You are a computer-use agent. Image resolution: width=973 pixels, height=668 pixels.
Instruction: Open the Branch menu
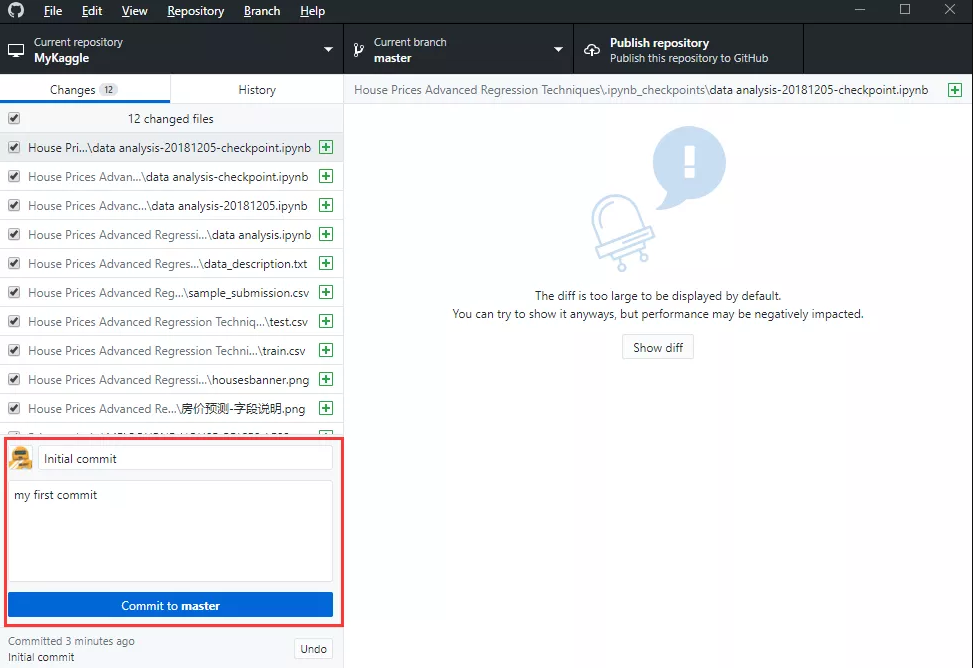click(262, 11)
